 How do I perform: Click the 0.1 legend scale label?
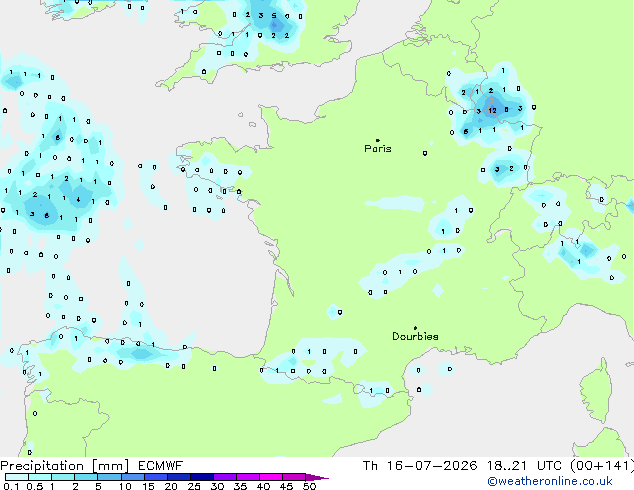[11, 486]
